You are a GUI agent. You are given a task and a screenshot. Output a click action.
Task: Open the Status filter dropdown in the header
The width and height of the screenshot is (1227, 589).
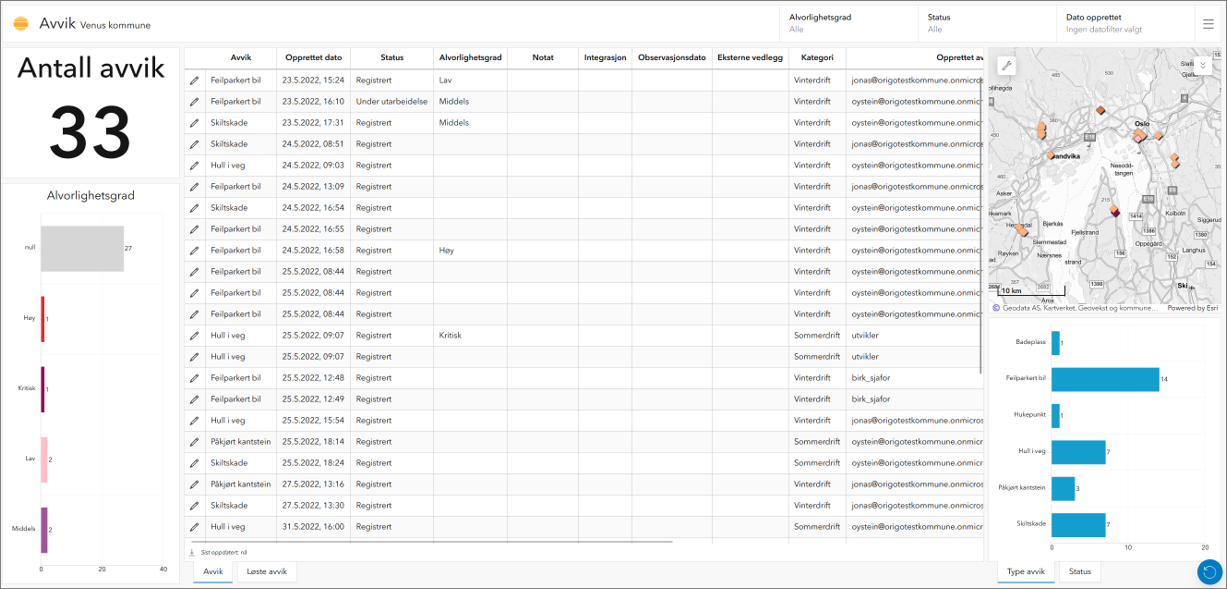(x=987, y=24)
